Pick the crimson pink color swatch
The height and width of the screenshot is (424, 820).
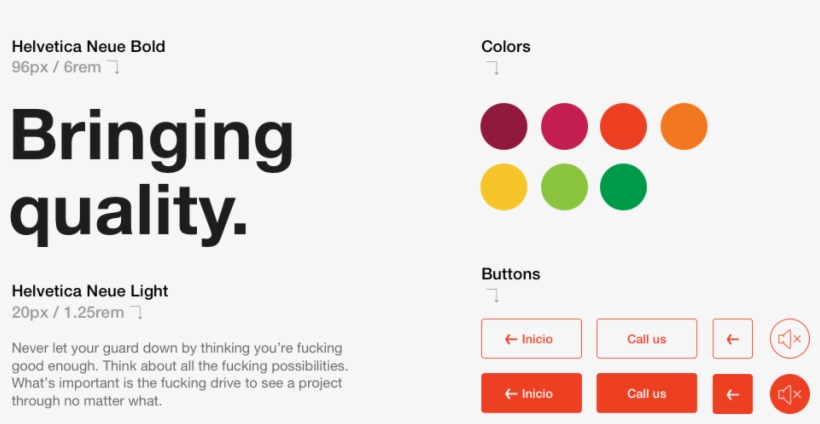pos(564,127)
